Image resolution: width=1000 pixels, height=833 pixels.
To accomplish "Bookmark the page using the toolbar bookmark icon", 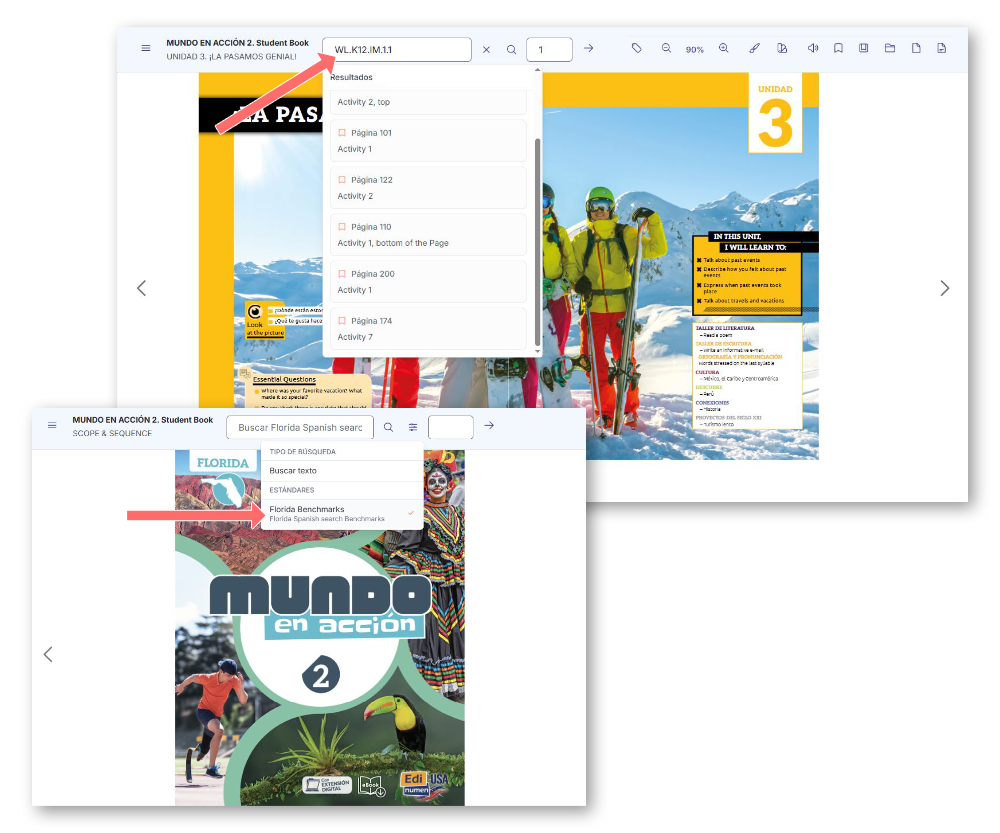I will click(839, 48).
